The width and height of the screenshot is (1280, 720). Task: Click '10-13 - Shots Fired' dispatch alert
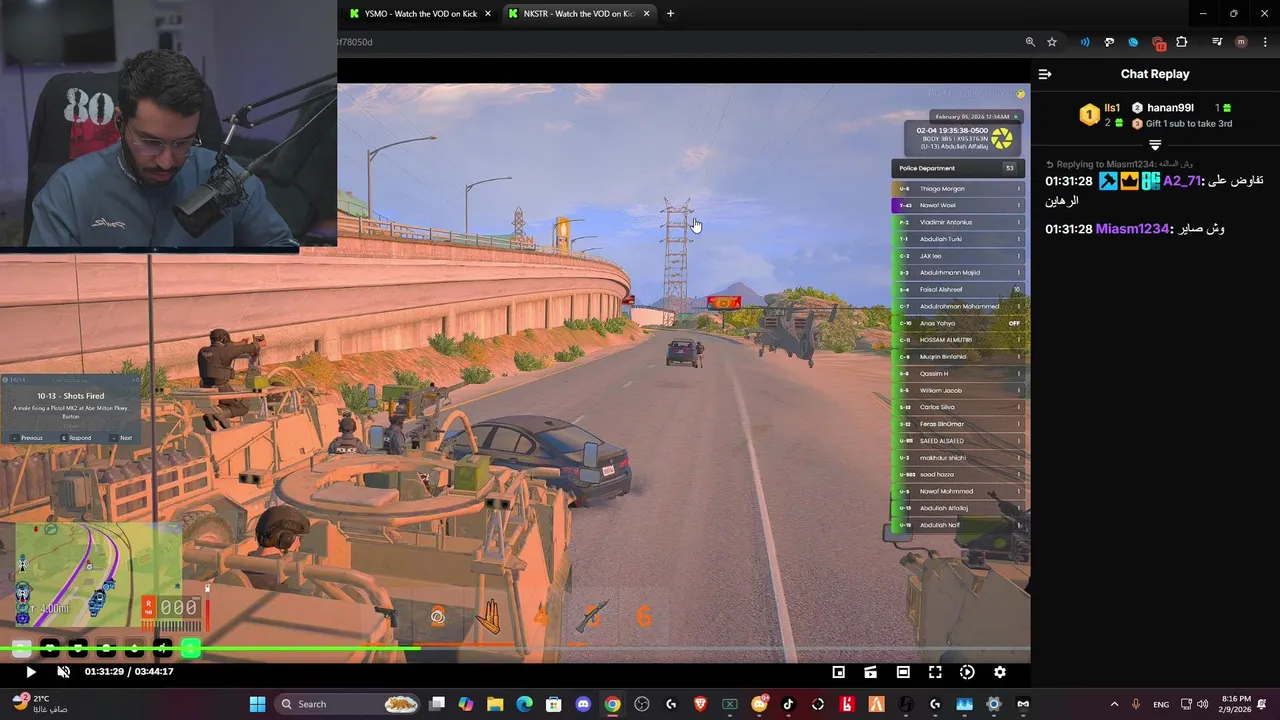pos(71,396)
